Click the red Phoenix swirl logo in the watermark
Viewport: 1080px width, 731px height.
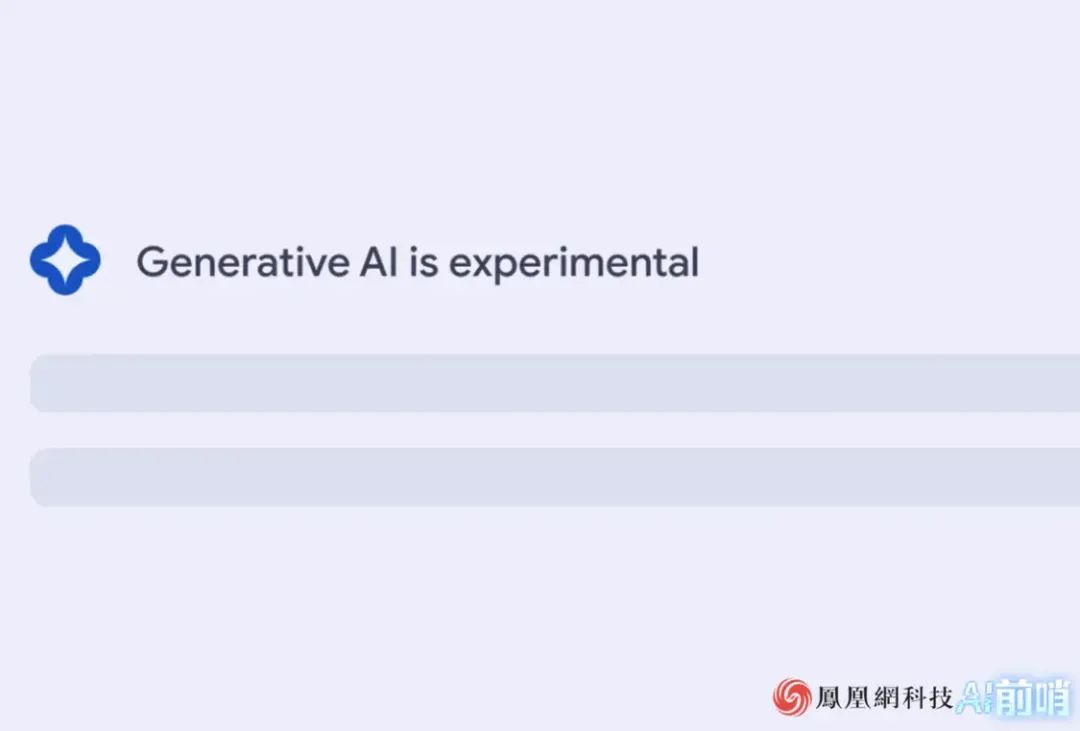(x=791, y=697)
